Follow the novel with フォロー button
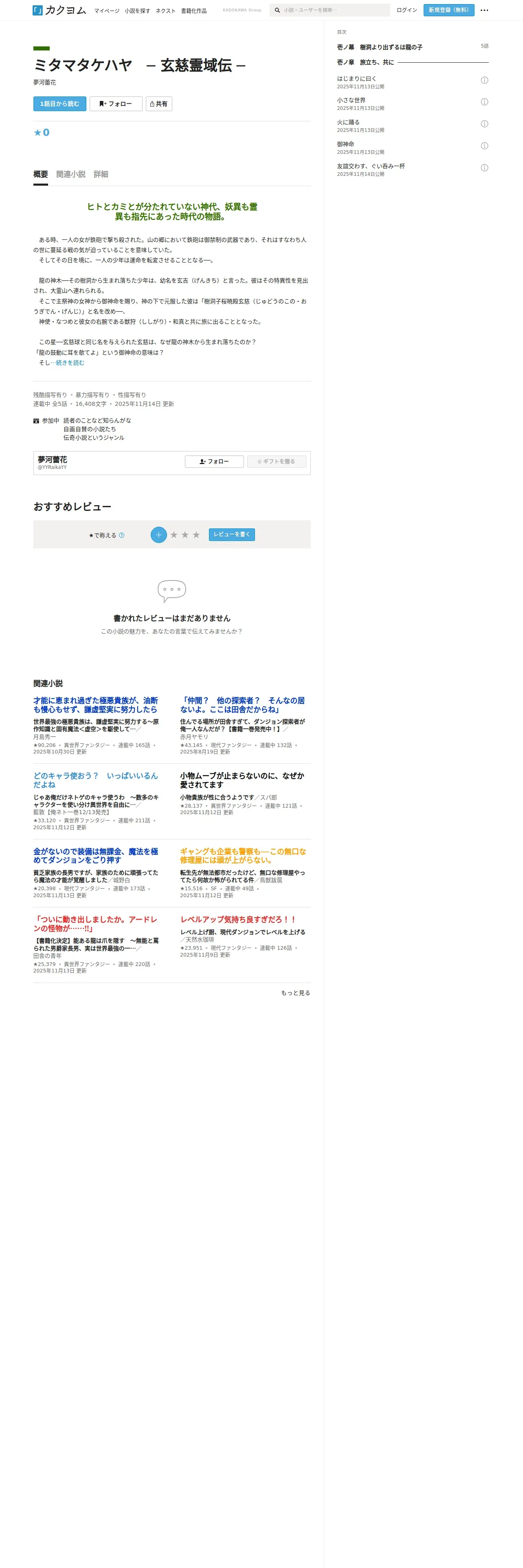The width and height of the screenshot is (523, 1568). click(116, 104)
